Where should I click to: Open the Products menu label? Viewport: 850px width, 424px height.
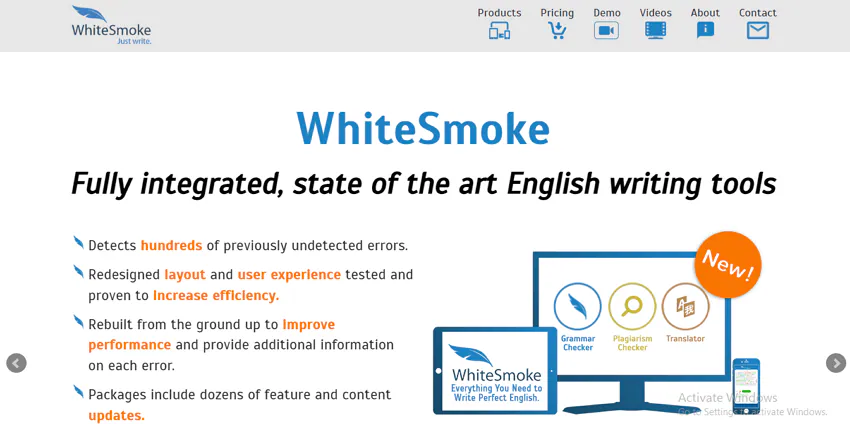point(499,13)
